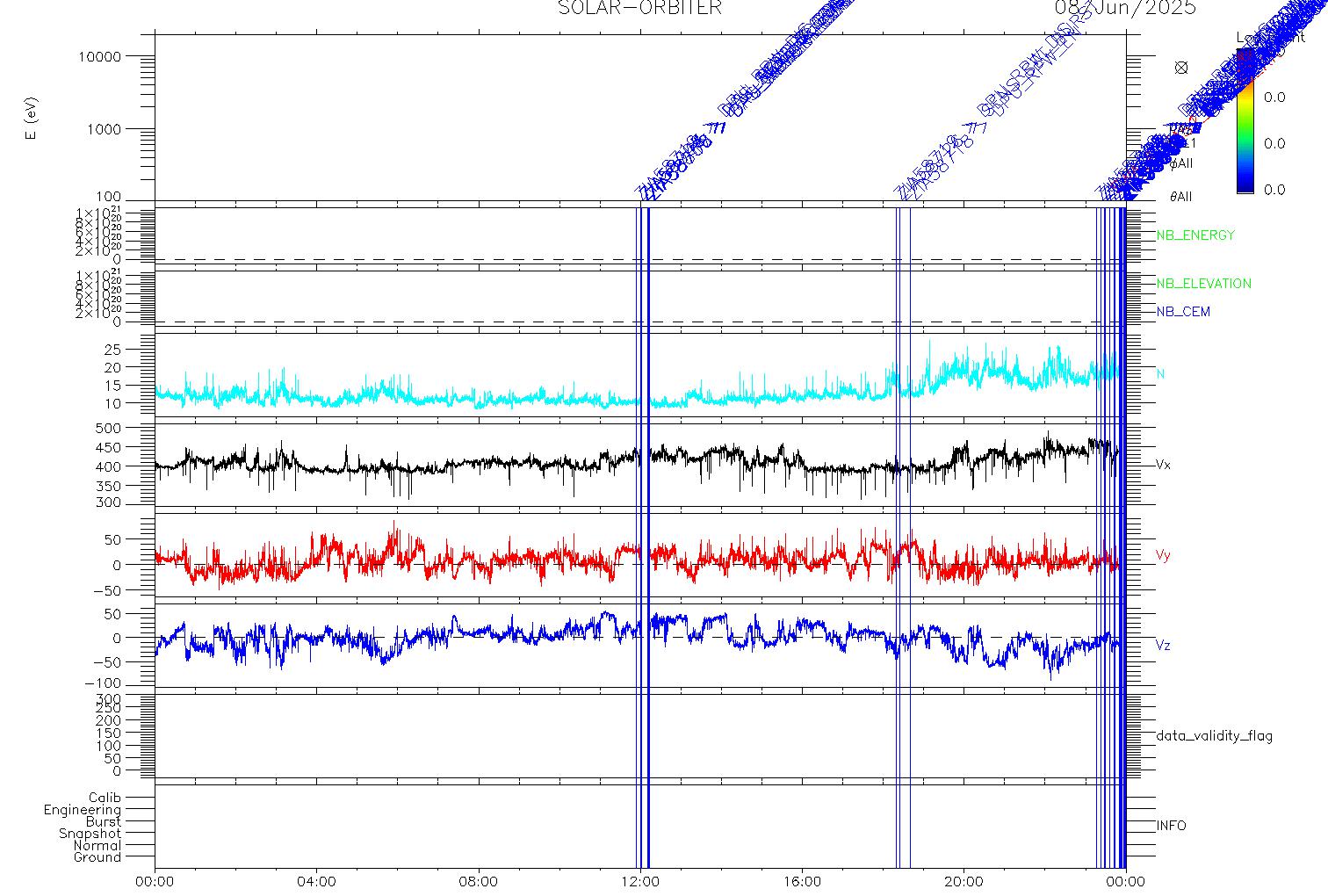This screenshot has width=1328, height=896.
Task: Click the Burst mode row label
Action: click(104, 822)
